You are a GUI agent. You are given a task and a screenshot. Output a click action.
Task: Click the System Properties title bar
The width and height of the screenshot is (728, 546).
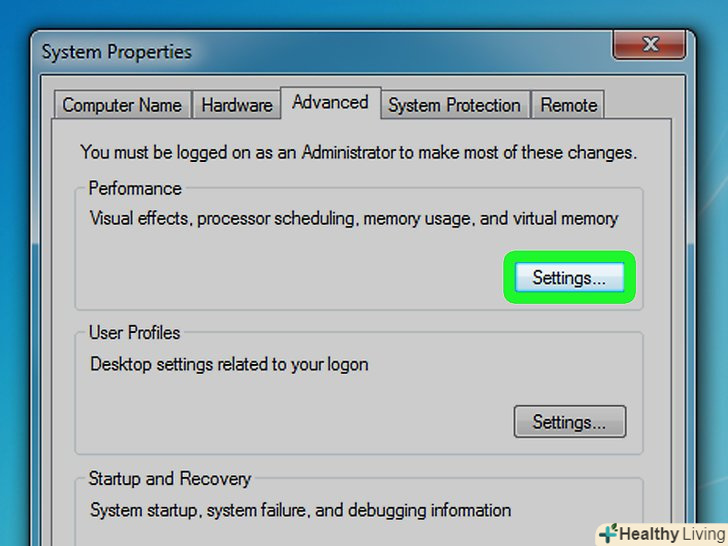pos(300,51)
